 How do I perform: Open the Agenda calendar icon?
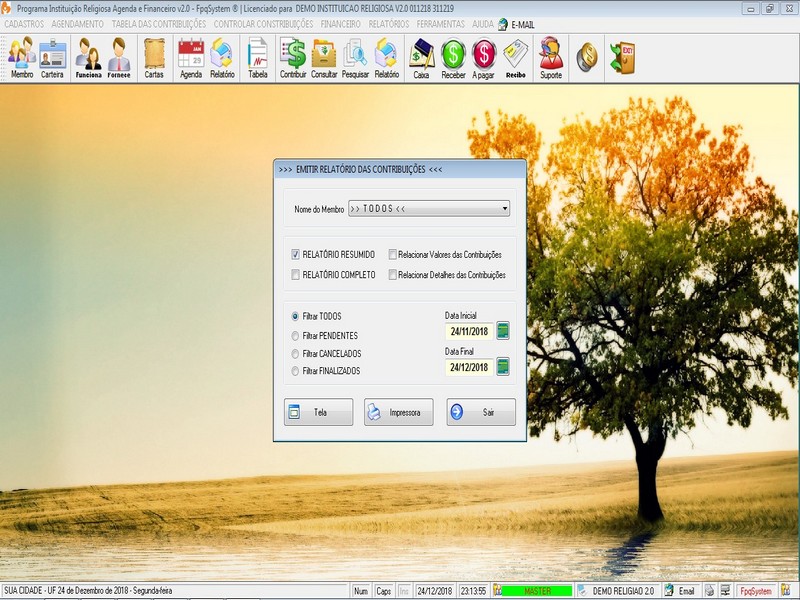[x=191, y=58]
